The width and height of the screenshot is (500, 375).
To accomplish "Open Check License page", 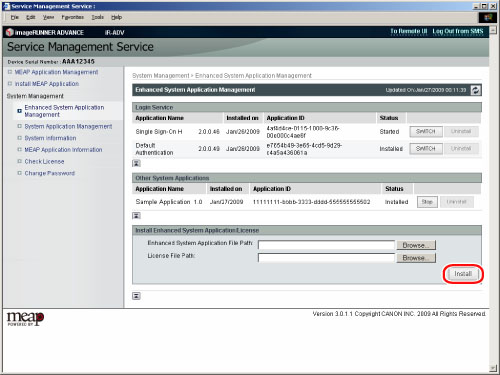I will 44,161.
